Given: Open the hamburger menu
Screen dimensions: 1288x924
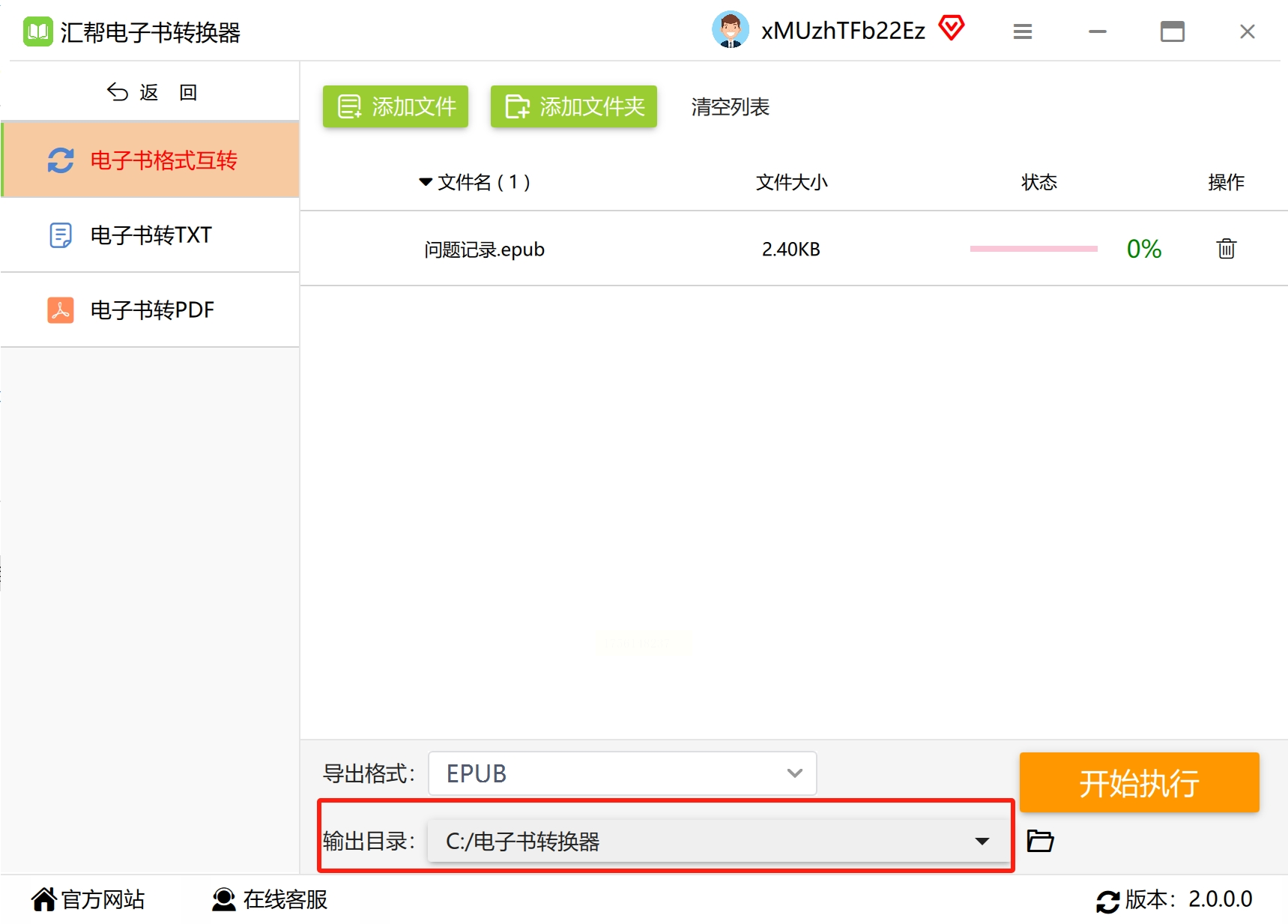Looking at the screenshot, I should tap(1023, 31).
